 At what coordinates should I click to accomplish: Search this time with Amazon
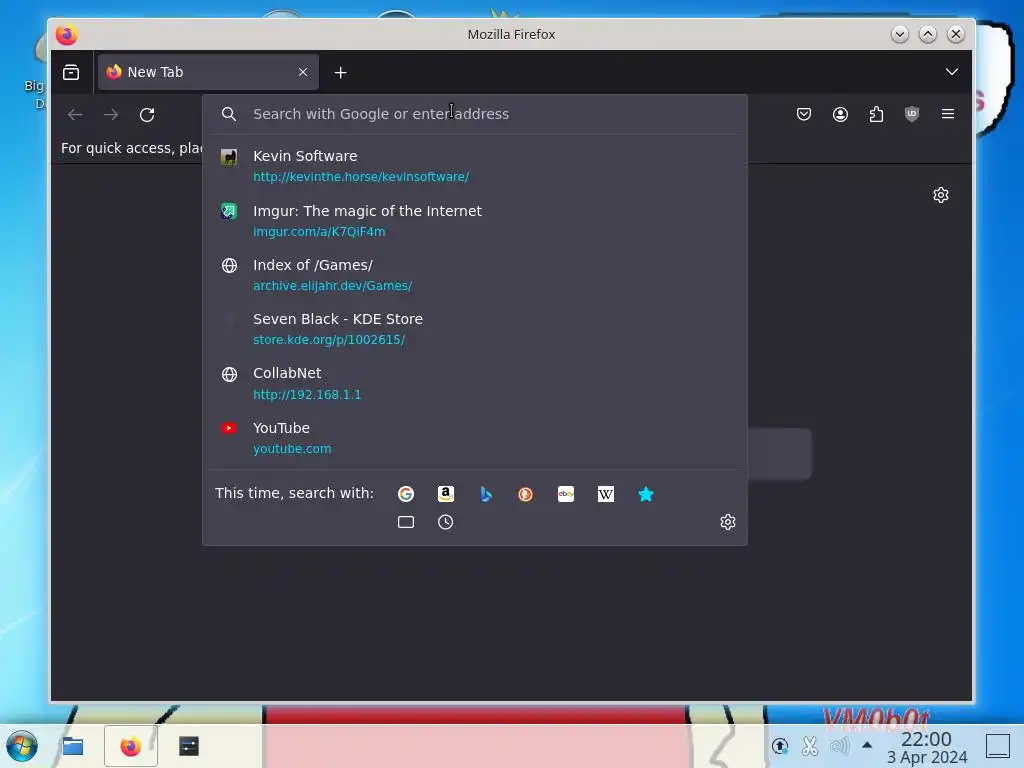(x=445, y=494)
